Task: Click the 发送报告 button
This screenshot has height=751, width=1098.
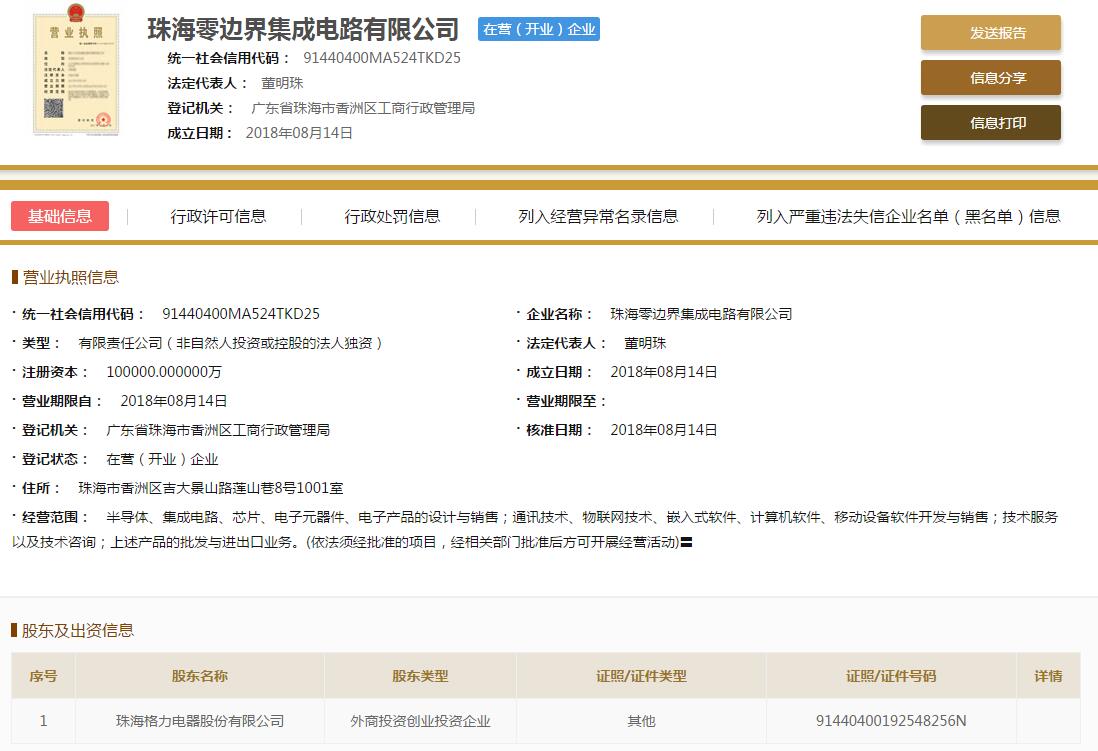Action: [x=990, y=33]
